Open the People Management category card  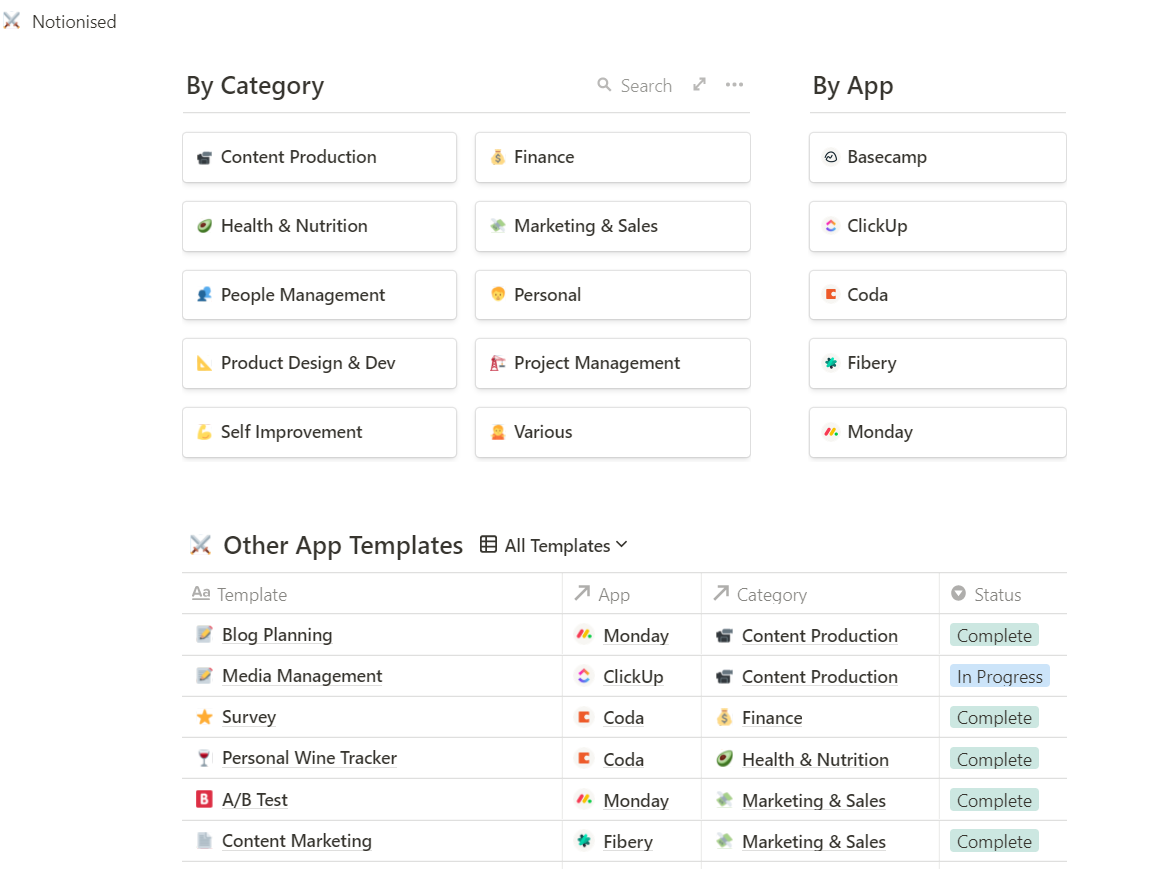pos(319,295)
